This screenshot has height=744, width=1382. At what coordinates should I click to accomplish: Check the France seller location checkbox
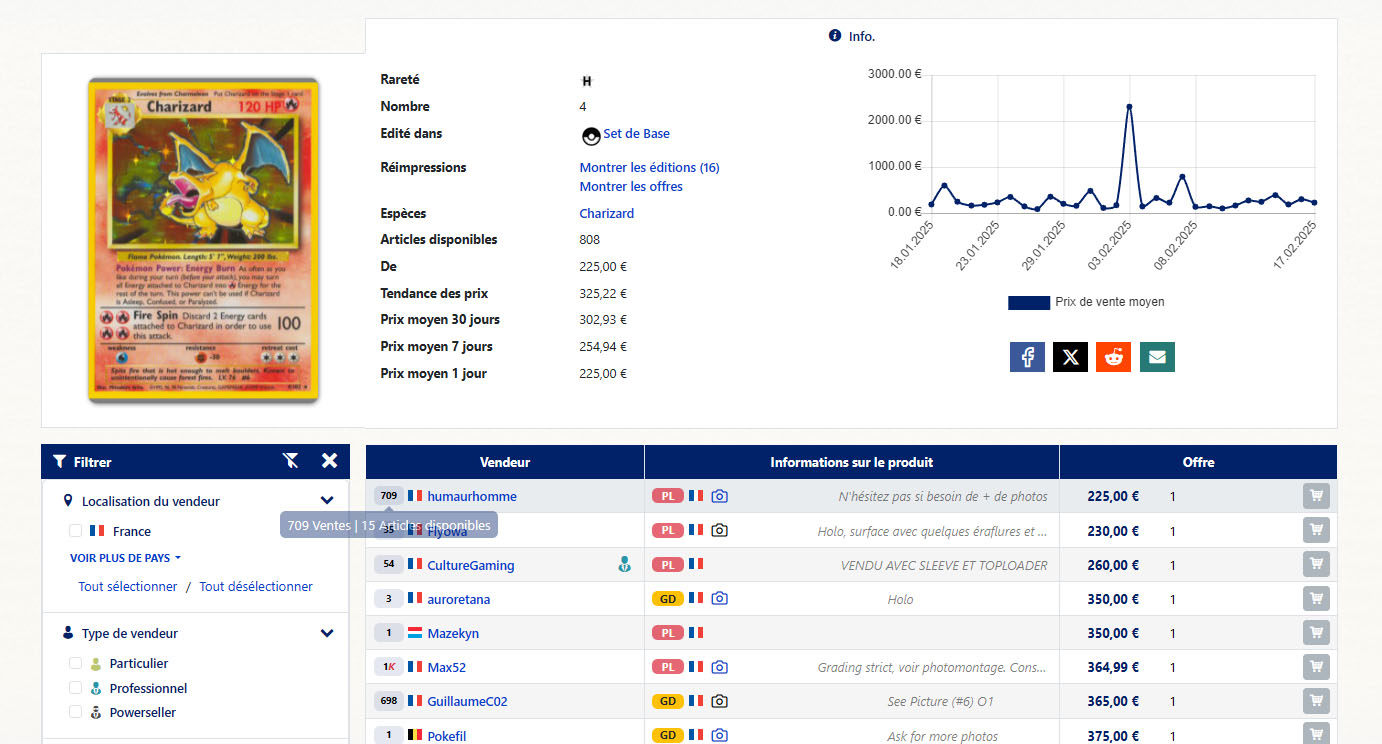point(76,531)
